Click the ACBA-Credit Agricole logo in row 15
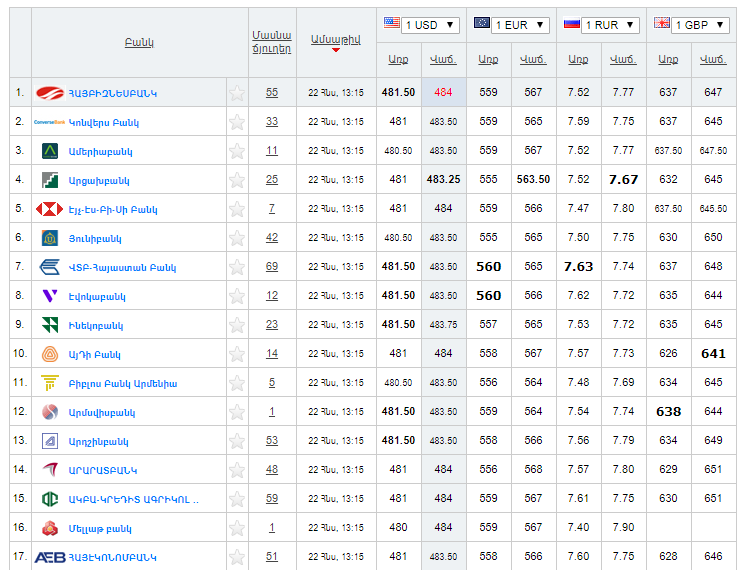Viewport: 745px width, 570px height. pos(50,499)
